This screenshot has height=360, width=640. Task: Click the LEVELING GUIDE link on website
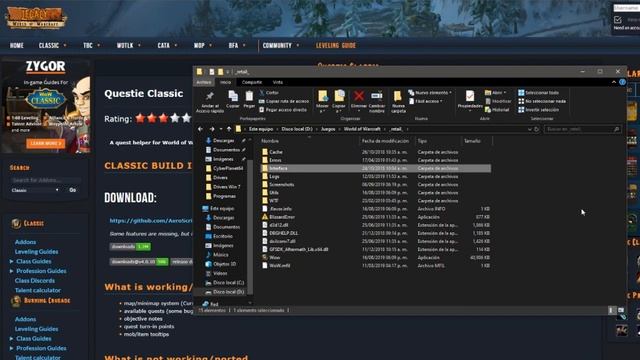[x=336, y=45]
